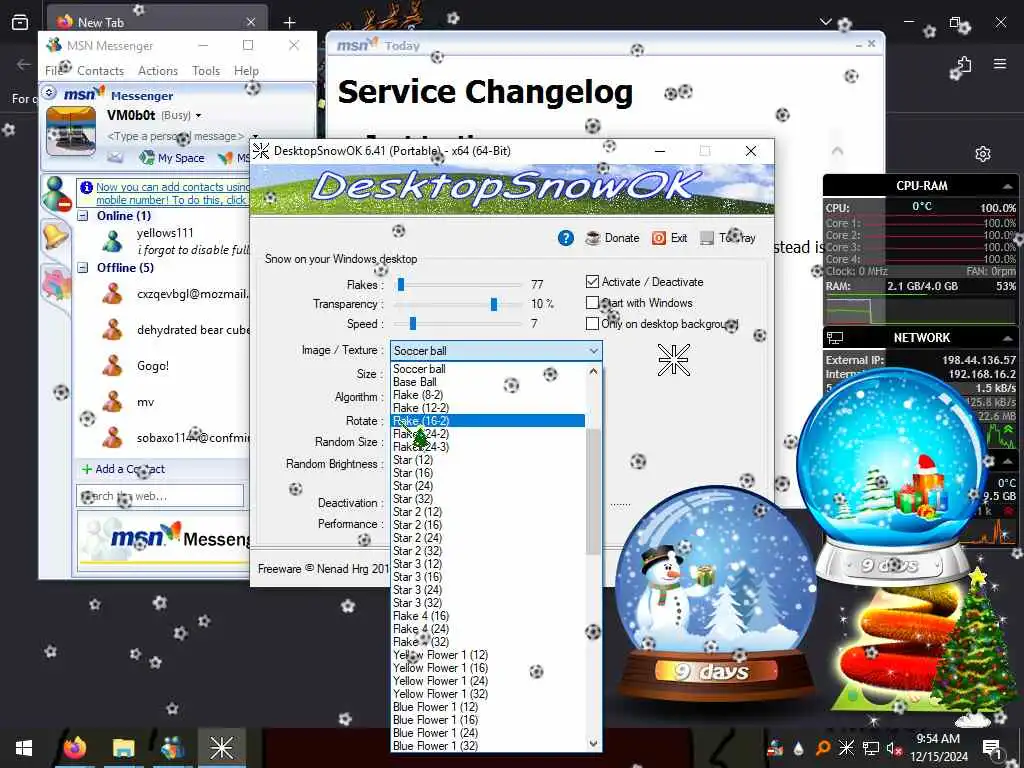Collapse the NETWORK gadget arrow
Image resolution: width=1024 pixels, height=768 pixels.
click(x=1008, y=338)
